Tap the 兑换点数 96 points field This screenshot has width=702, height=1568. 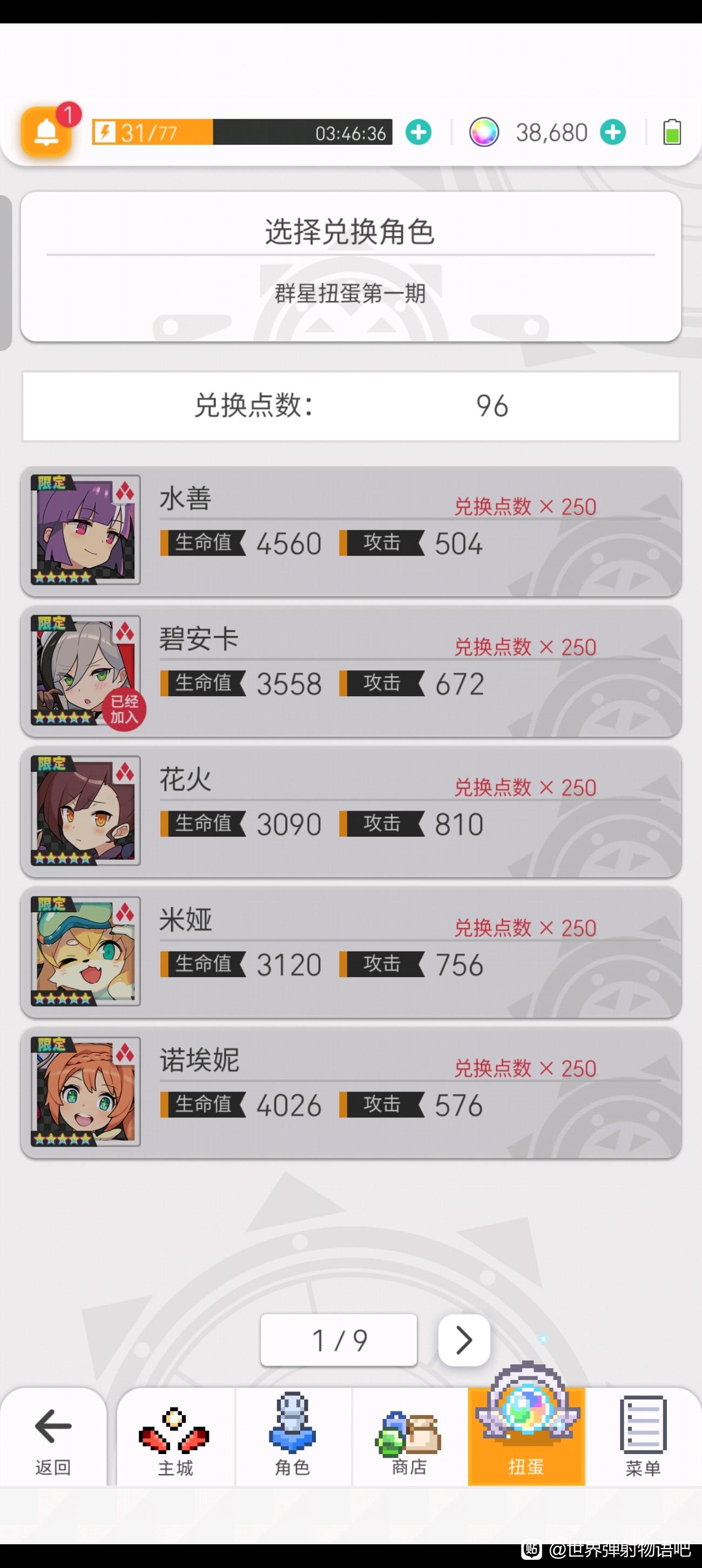coord(351,406)
